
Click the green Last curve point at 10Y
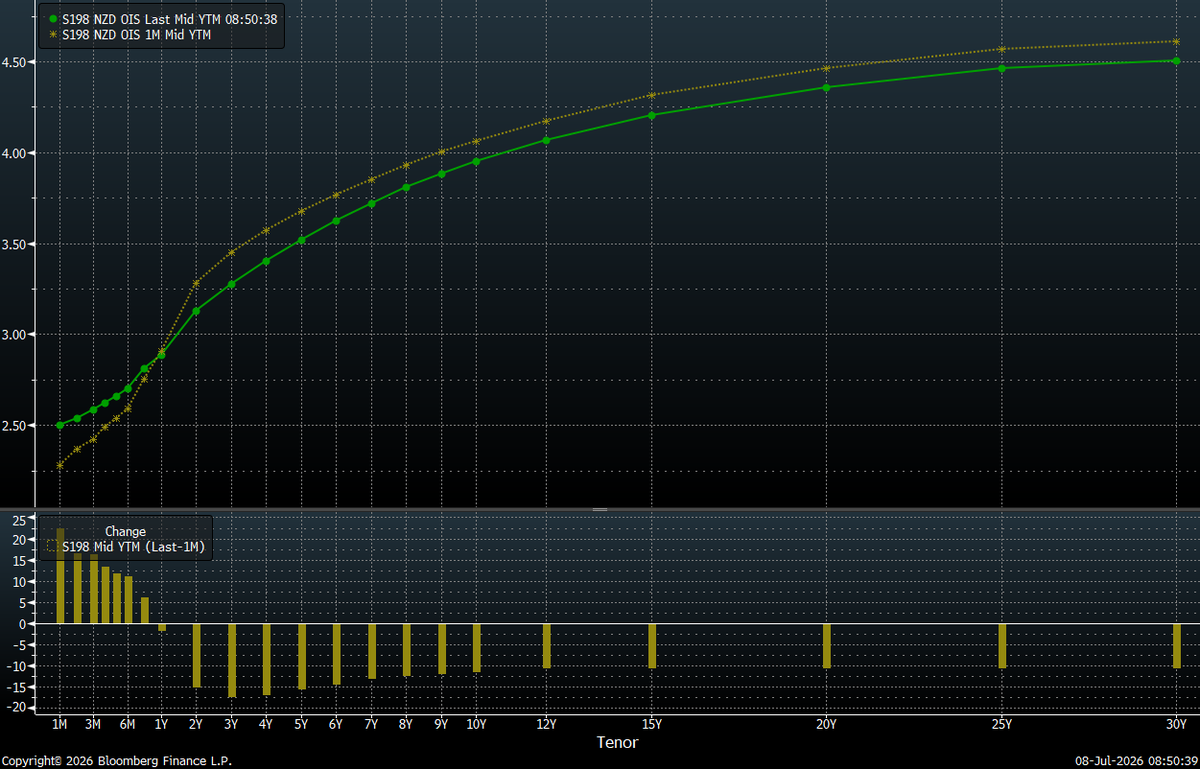pos(476,161)
